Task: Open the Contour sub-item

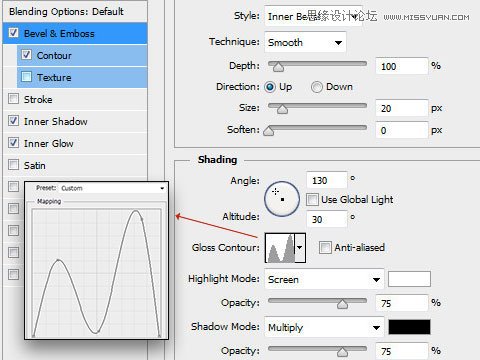Action: (82, 55)
